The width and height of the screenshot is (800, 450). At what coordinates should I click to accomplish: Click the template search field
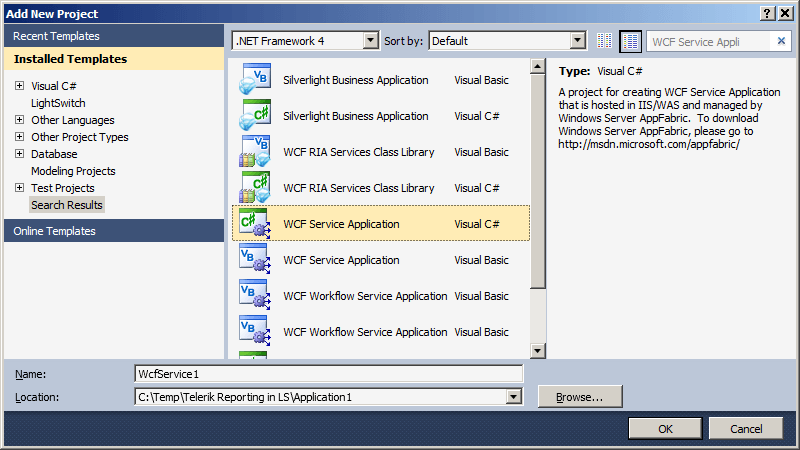(x=710, y=41)
